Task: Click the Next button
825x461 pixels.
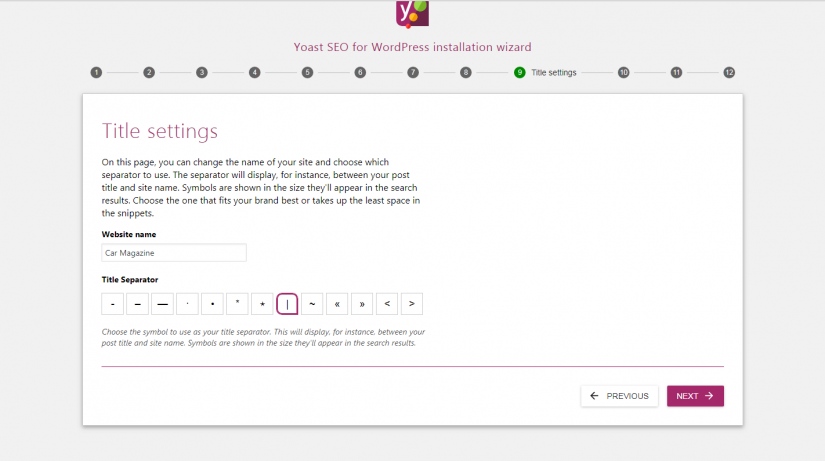Action: pyautogui.click(x=695, y=396)
